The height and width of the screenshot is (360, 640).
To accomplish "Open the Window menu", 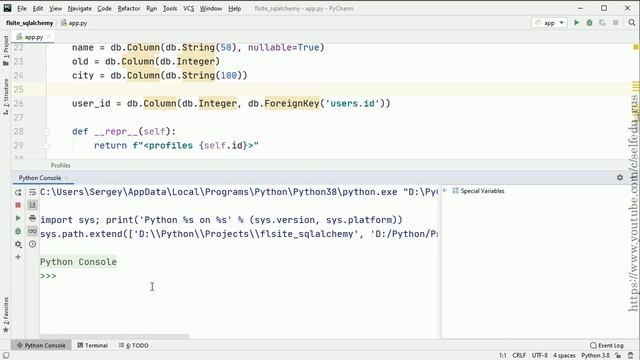I will click(x=211, y=8).
